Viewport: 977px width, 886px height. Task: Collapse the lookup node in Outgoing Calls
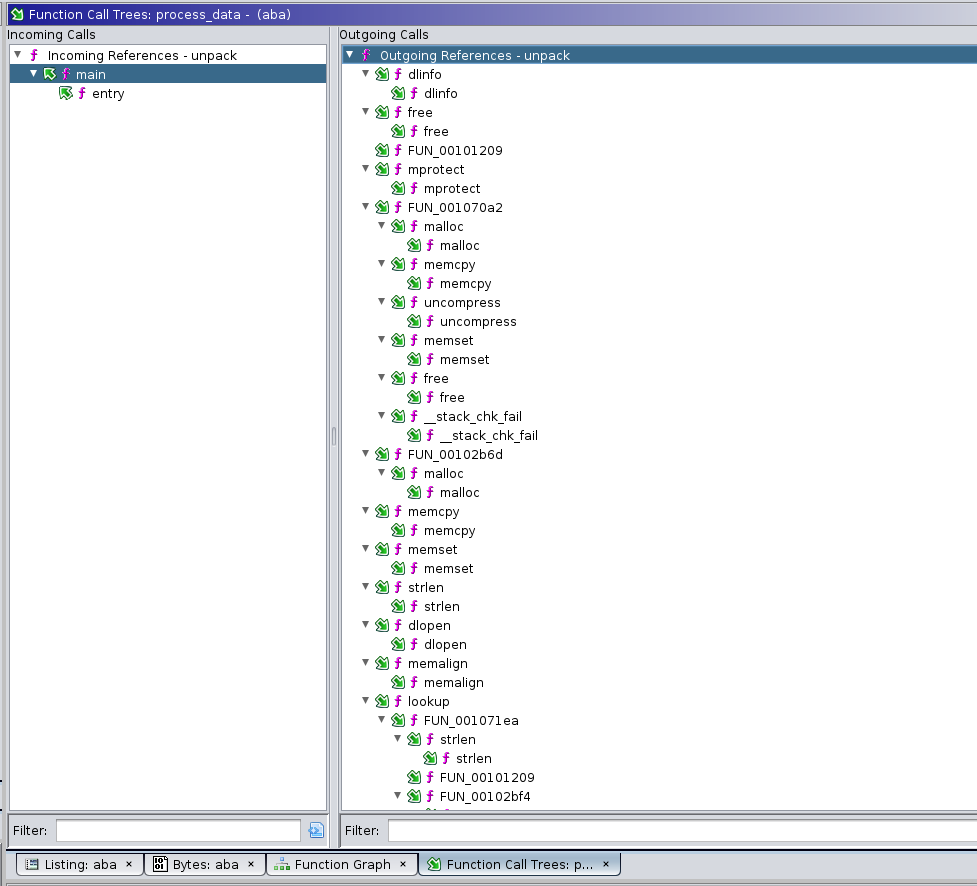[x=366, y=701]
